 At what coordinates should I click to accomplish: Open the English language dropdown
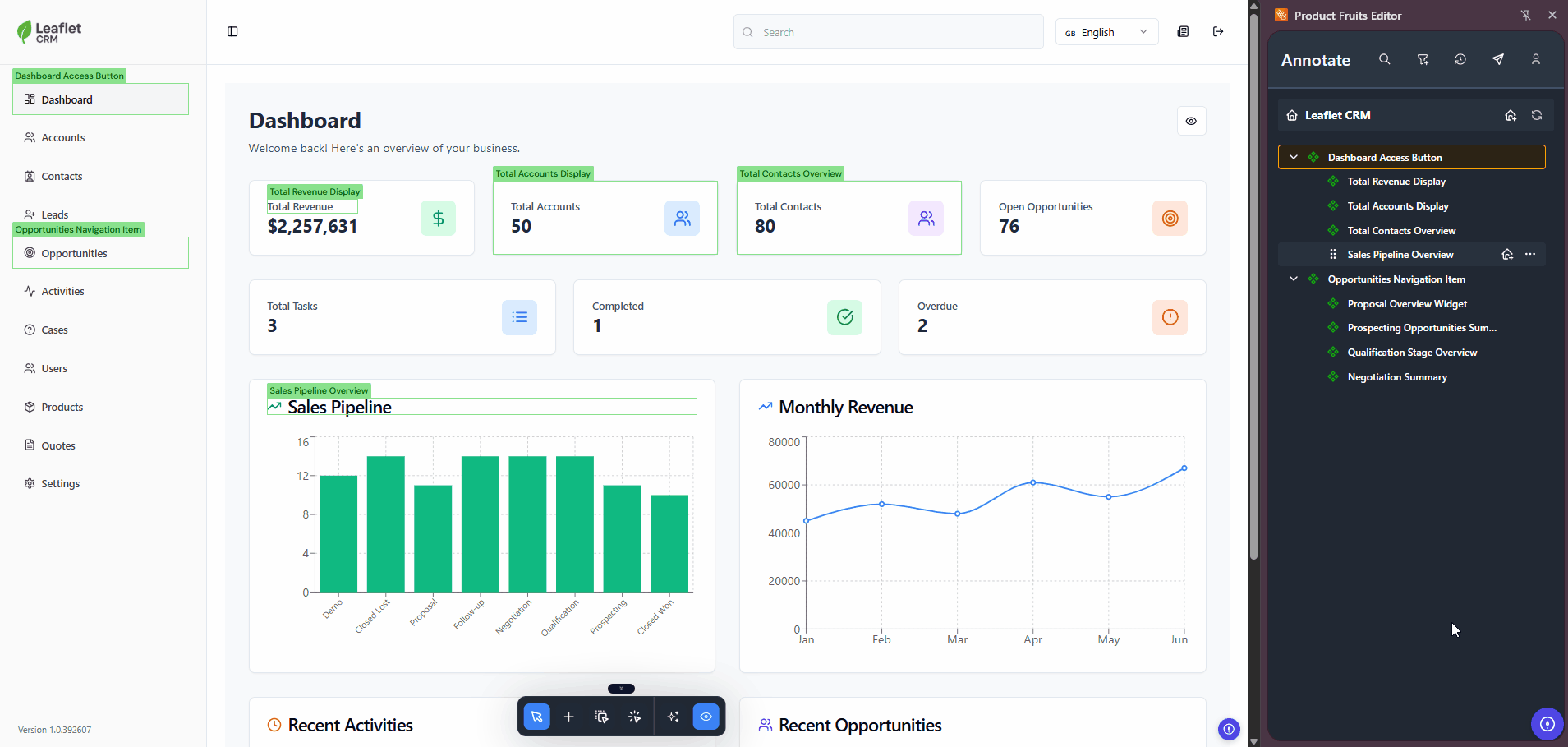point(1106,32)
